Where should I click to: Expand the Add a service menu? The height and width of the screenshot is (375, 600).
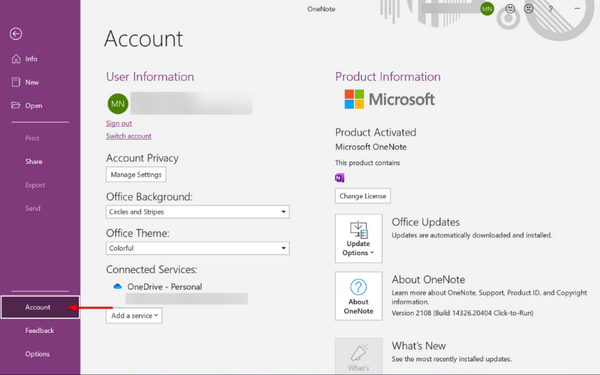point(134,316)
